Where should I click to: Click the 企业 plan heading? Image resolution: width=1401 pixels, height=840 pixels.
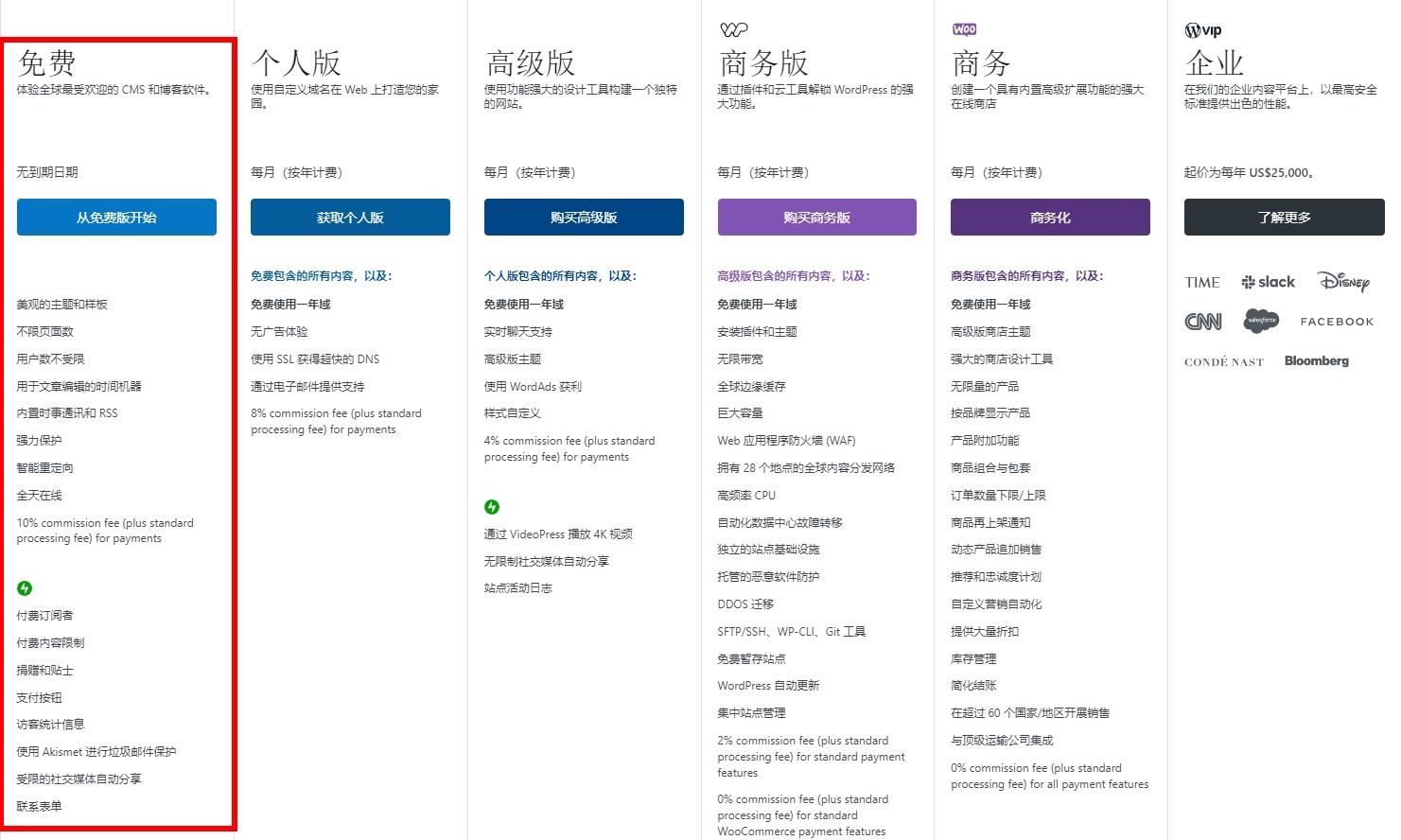tap(1215, 63)
